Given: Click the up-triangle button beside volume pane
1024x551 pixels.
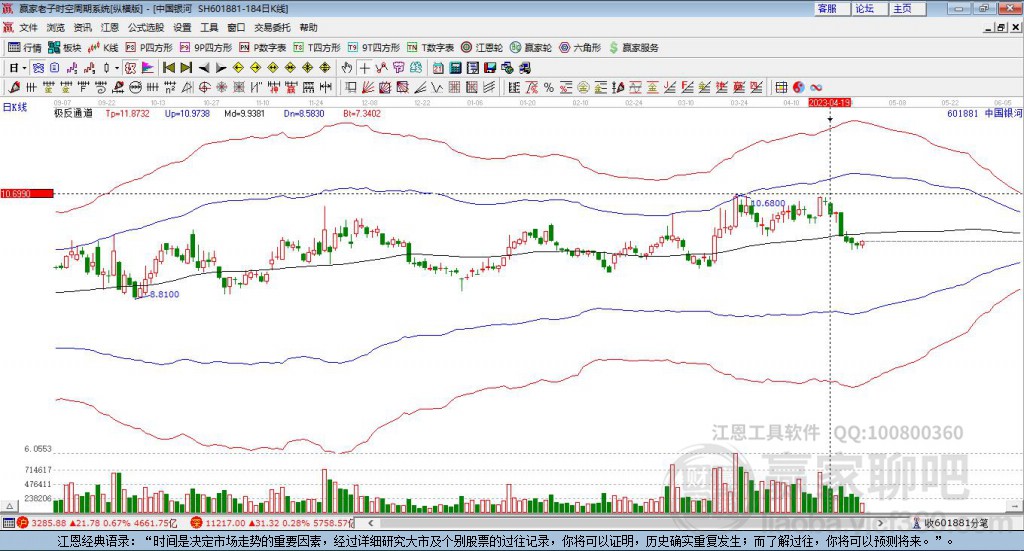Looking at the screenshot, I should [x=9, y=506].
